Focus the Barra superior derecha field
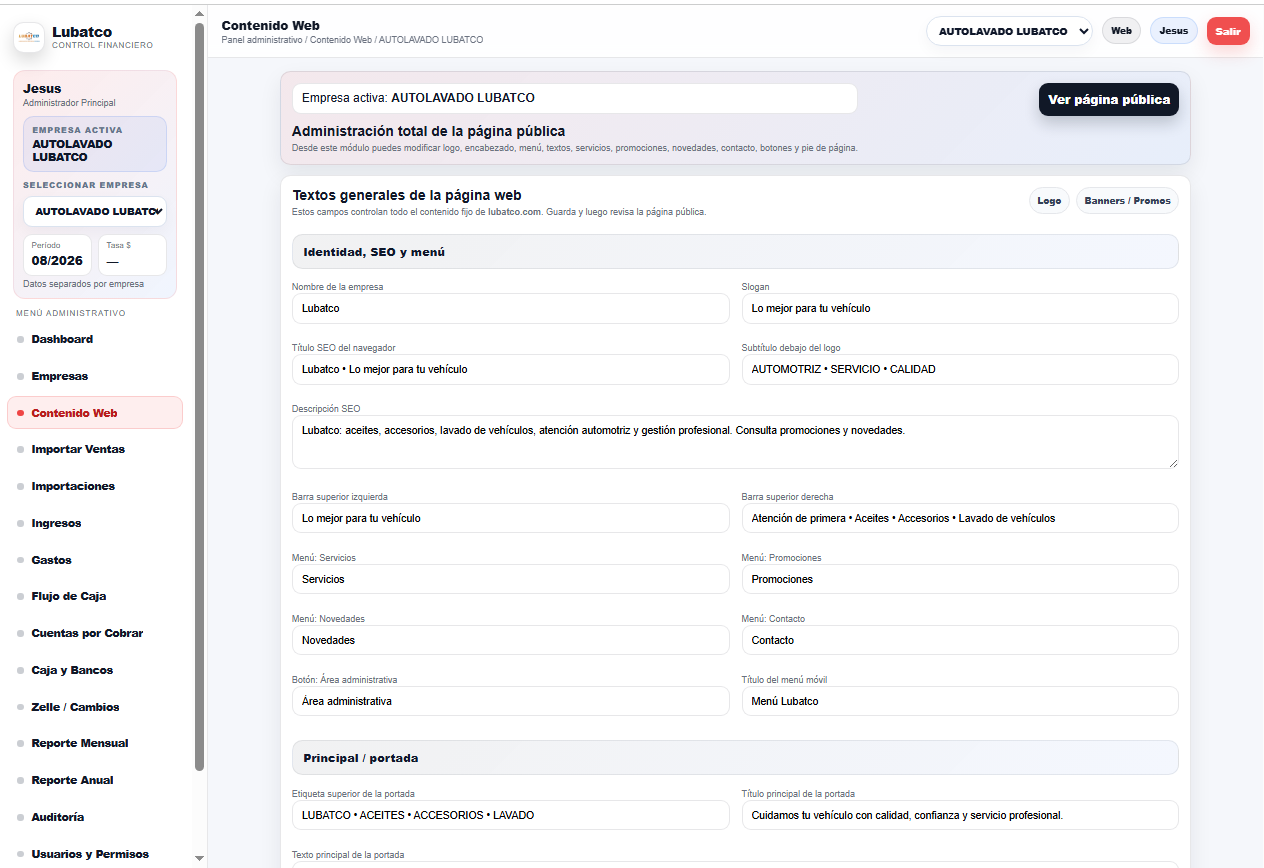 click(960, 518)
